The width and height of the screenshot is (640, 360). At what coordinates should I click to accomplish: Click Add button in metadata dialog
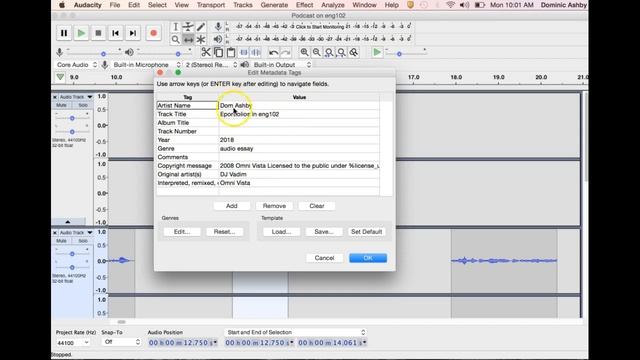pyautogui.click(x=232, y=206)
